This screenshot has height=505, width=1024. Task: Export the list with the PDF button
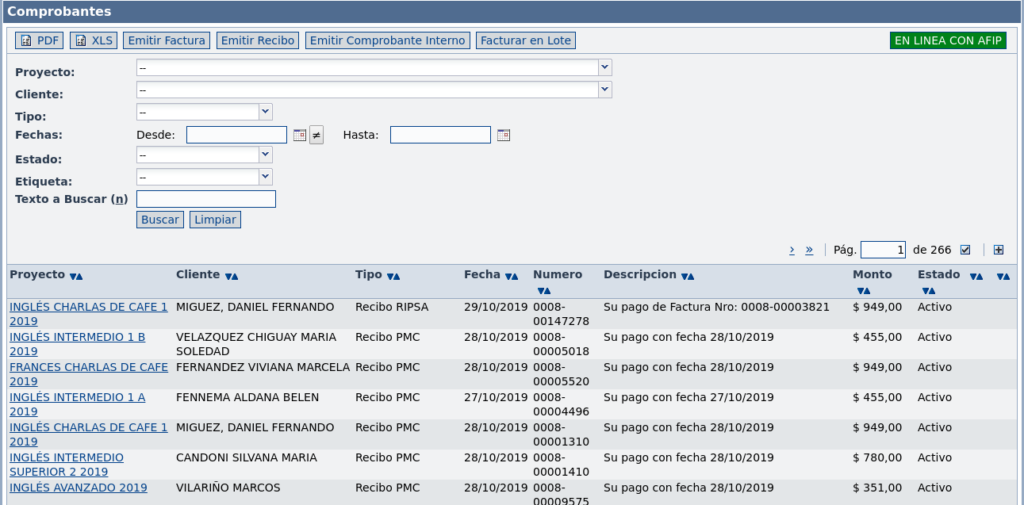click(39, 41)
